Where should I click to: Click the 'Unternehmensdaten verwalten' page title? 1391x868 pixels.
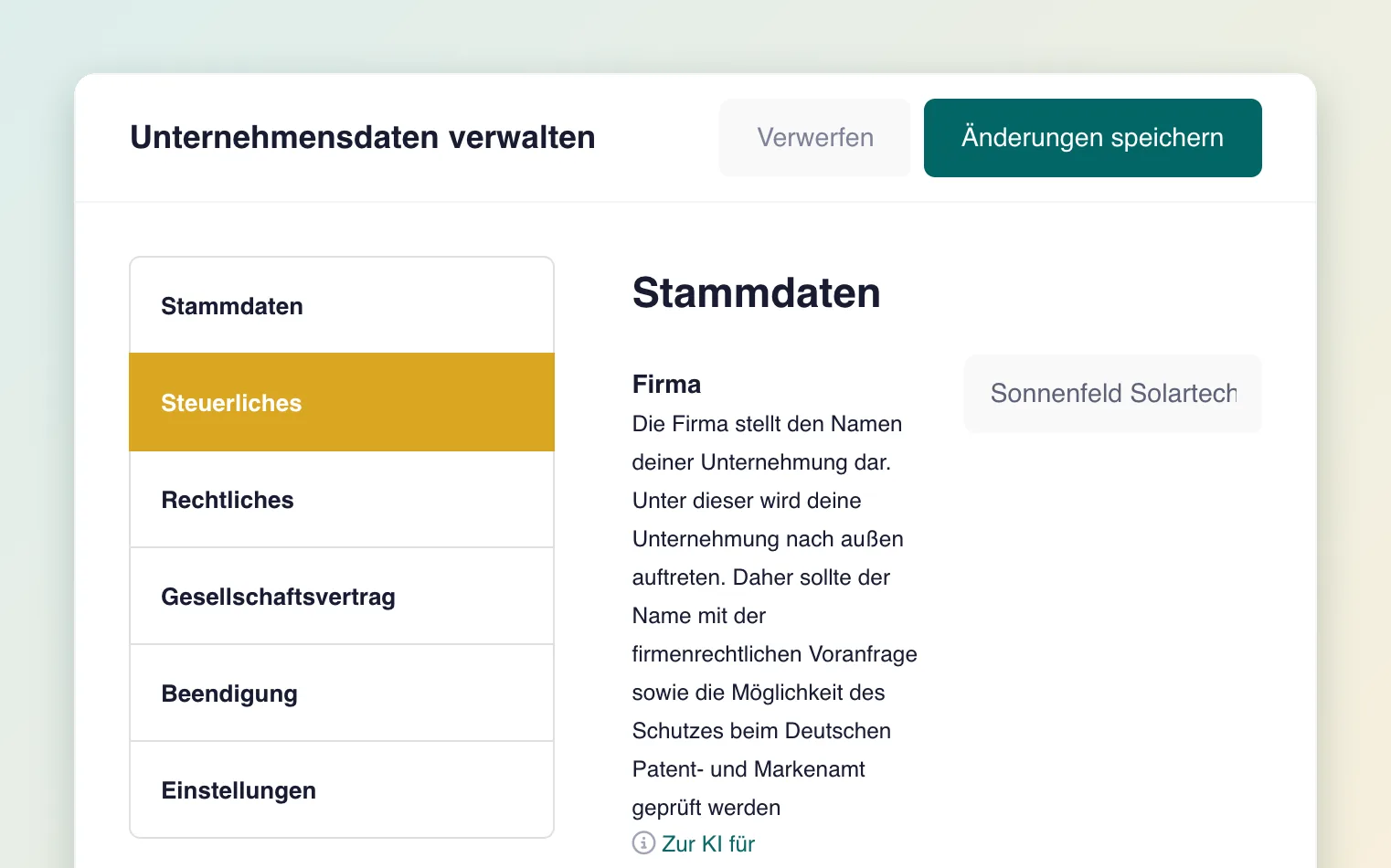click(363, 137)
